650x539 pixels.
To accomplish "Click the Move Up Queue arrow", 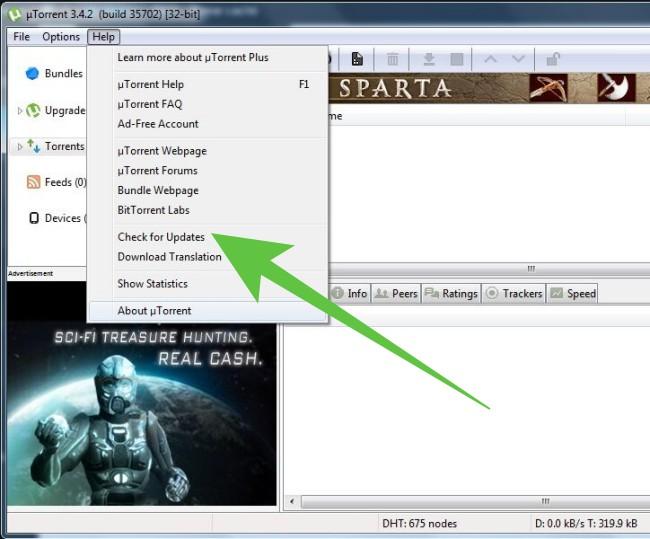I will (x=490, y=59).
